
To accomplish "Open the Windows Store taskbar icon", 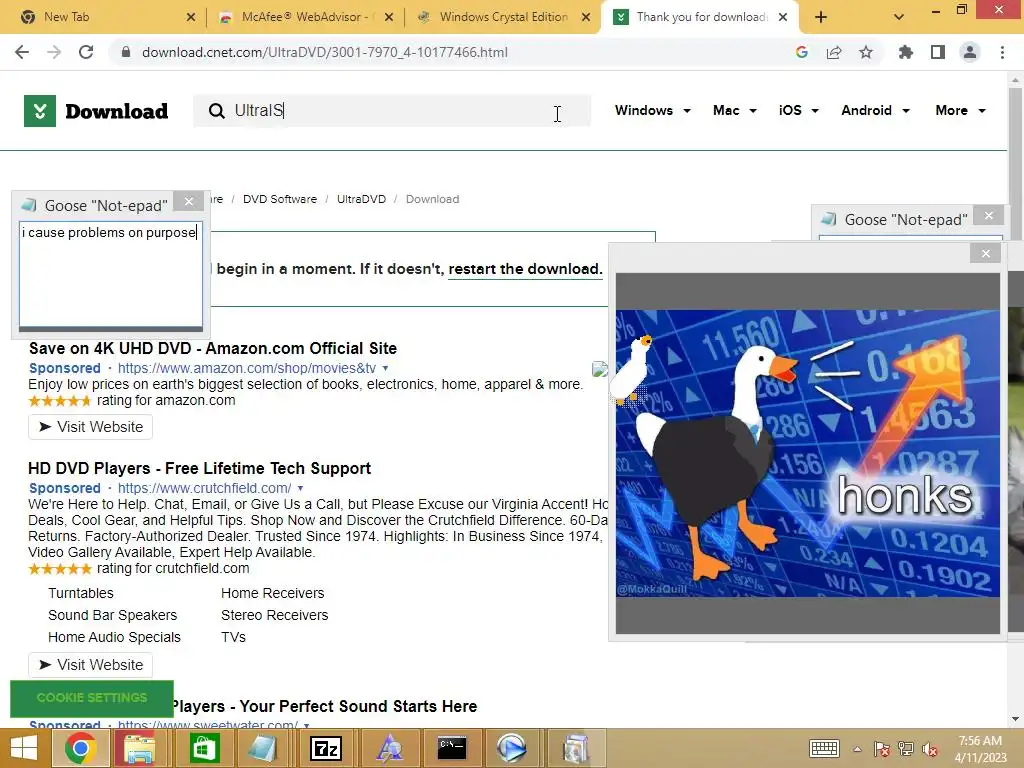I will pos(204,748).
